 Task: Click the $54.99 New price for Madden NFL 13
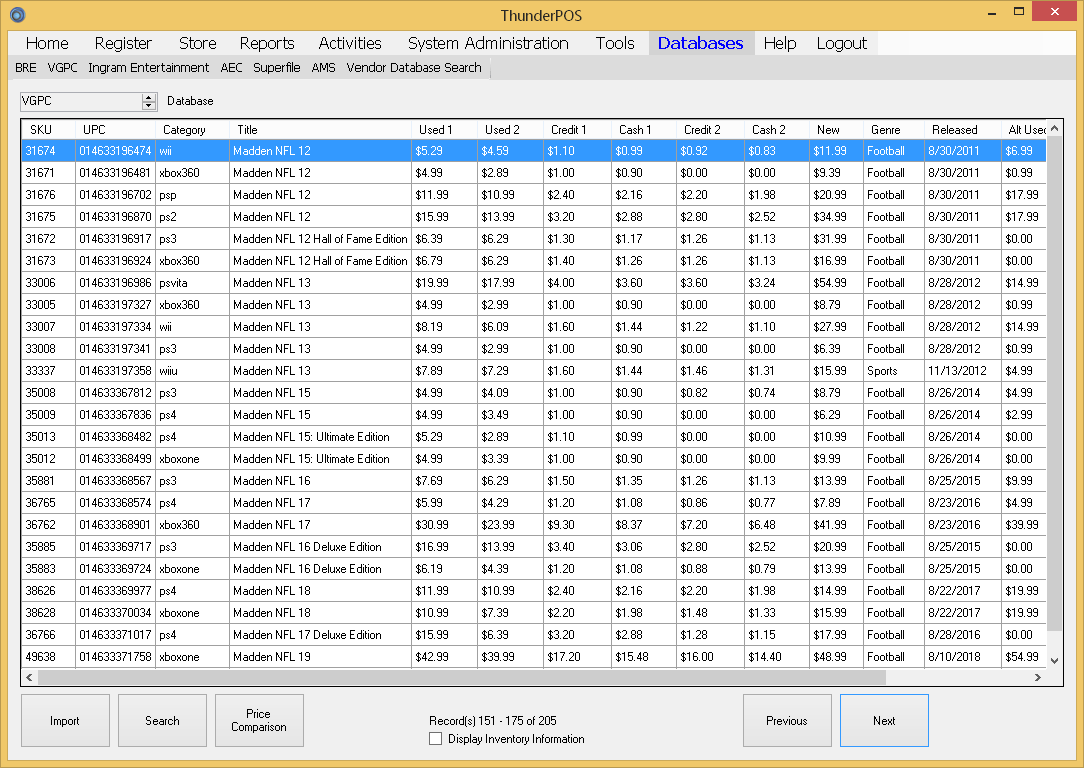(x=836, y=283)
